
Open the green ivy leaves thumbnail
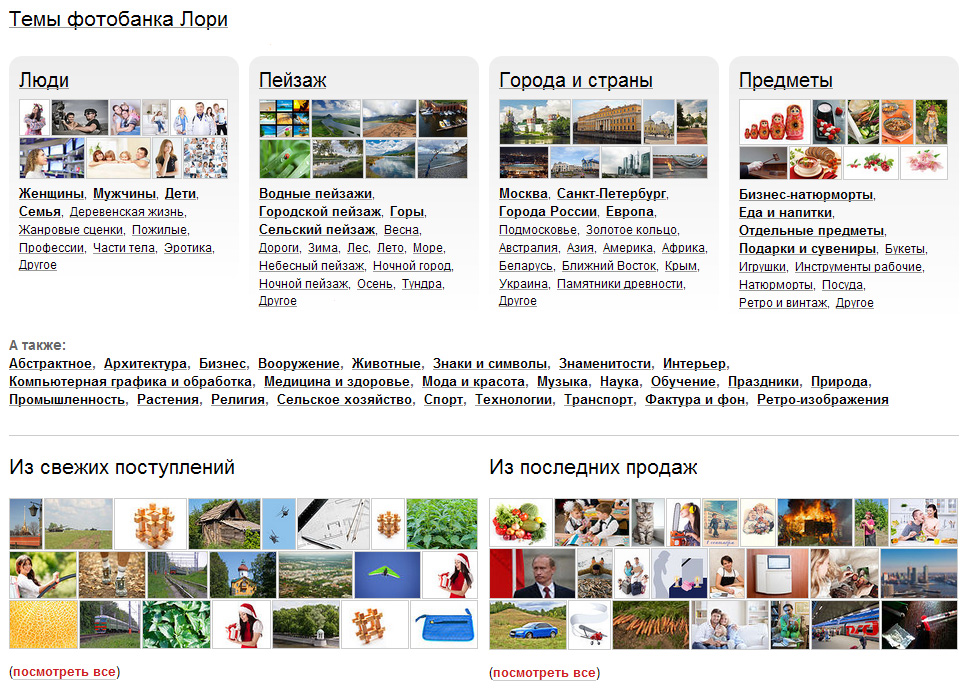coord(176,624)
